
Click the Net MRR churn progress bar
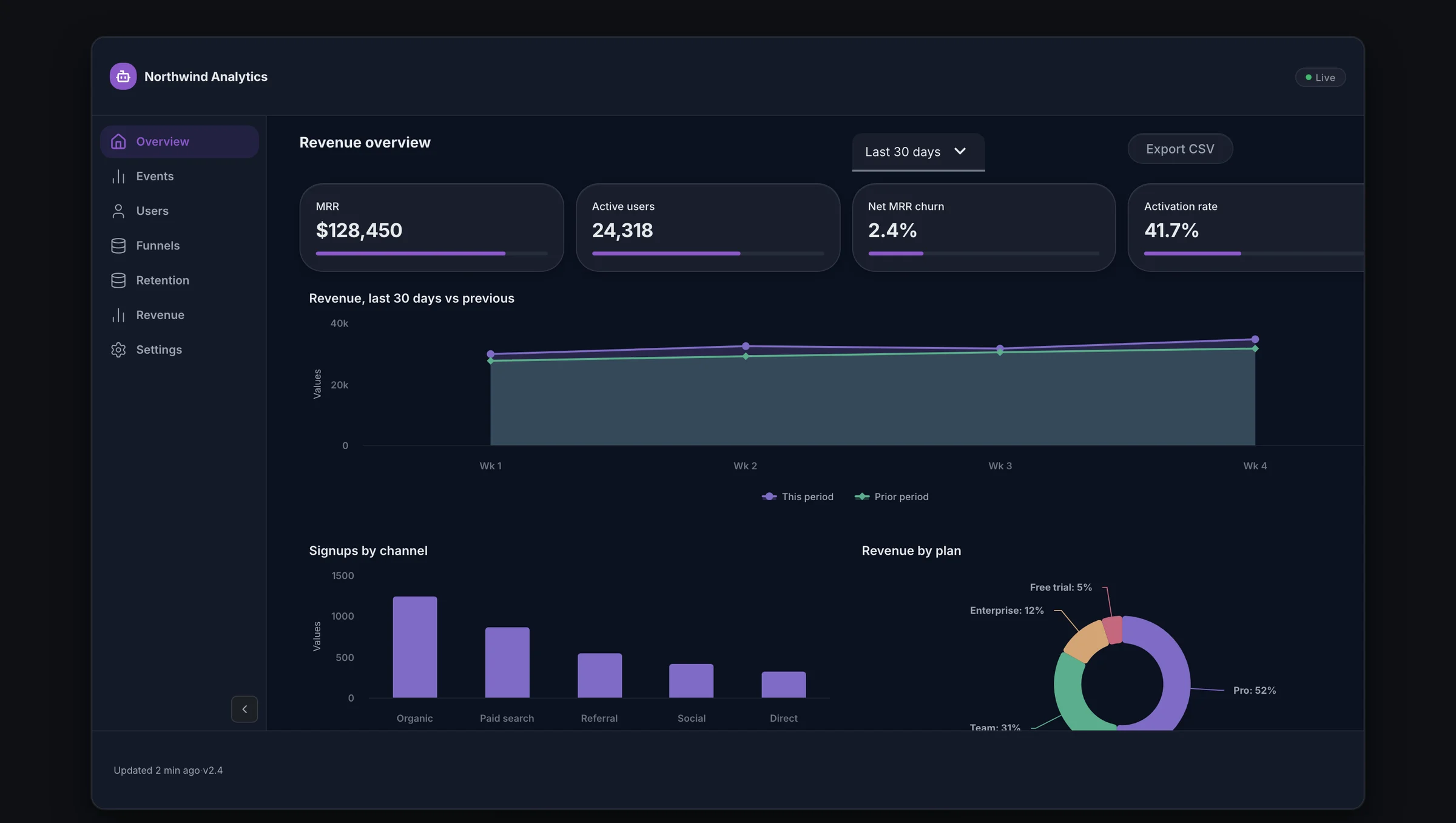[984, 253]
